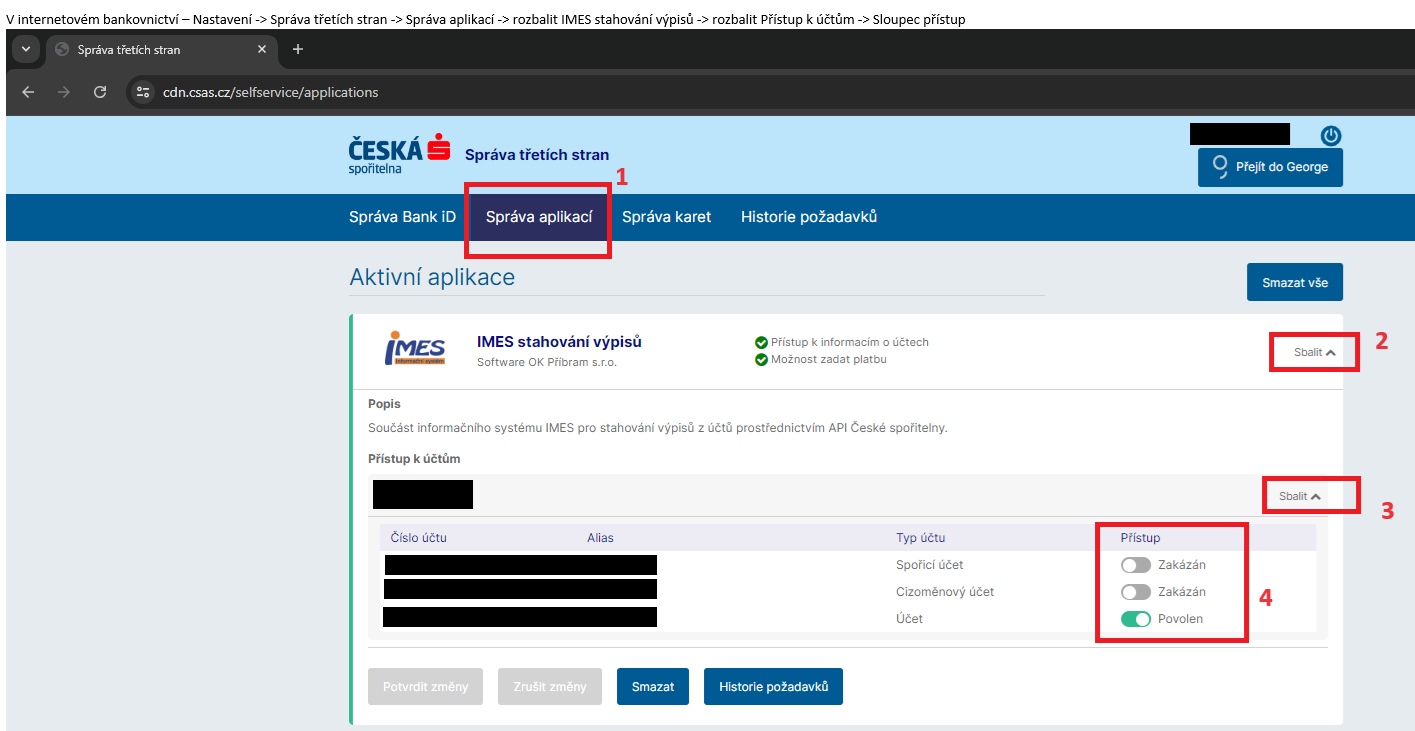Screen dimensions: 1415x731
Task: Open site information icon in address bar
Action: [x=143, y=92]
